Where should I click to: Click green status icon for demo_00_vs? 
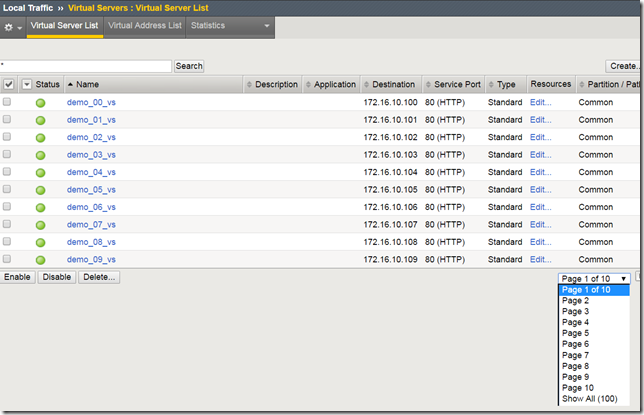pyautogui.click(x=40, y=103)
